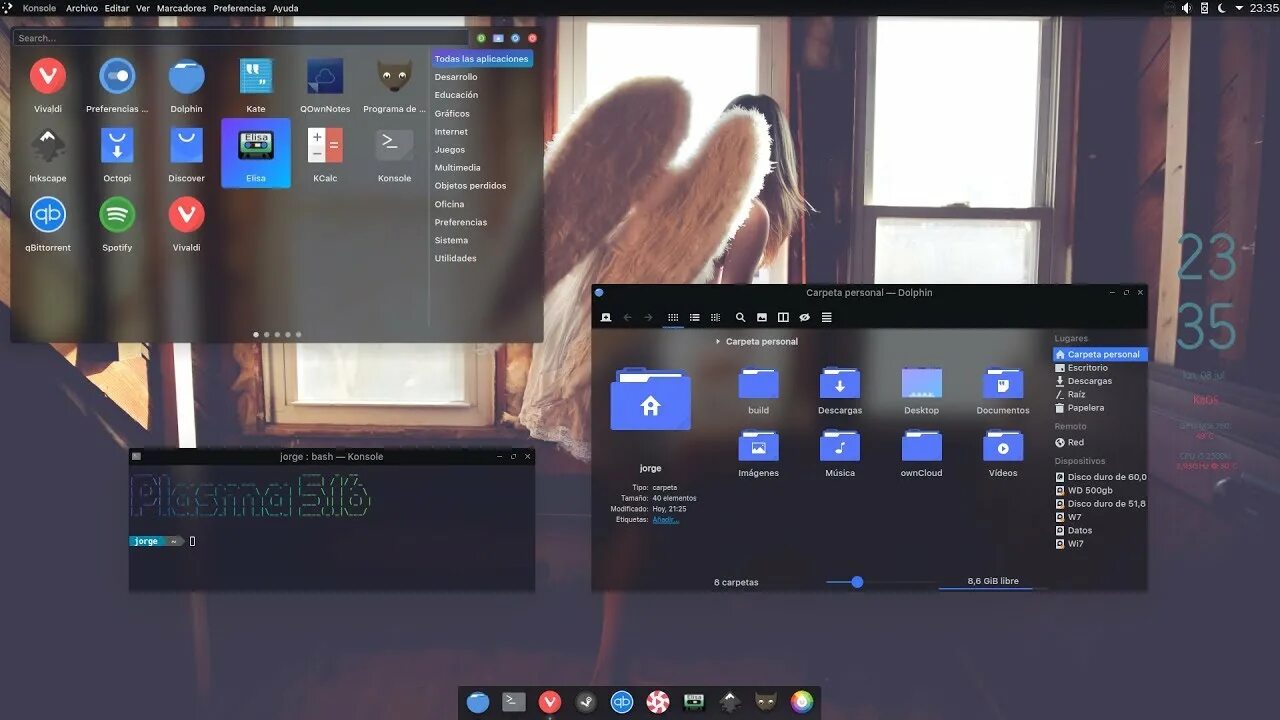Viewport: 1280px width, 720px height.
Task: Open the ownCloud folder
Action: pos(921,453)
